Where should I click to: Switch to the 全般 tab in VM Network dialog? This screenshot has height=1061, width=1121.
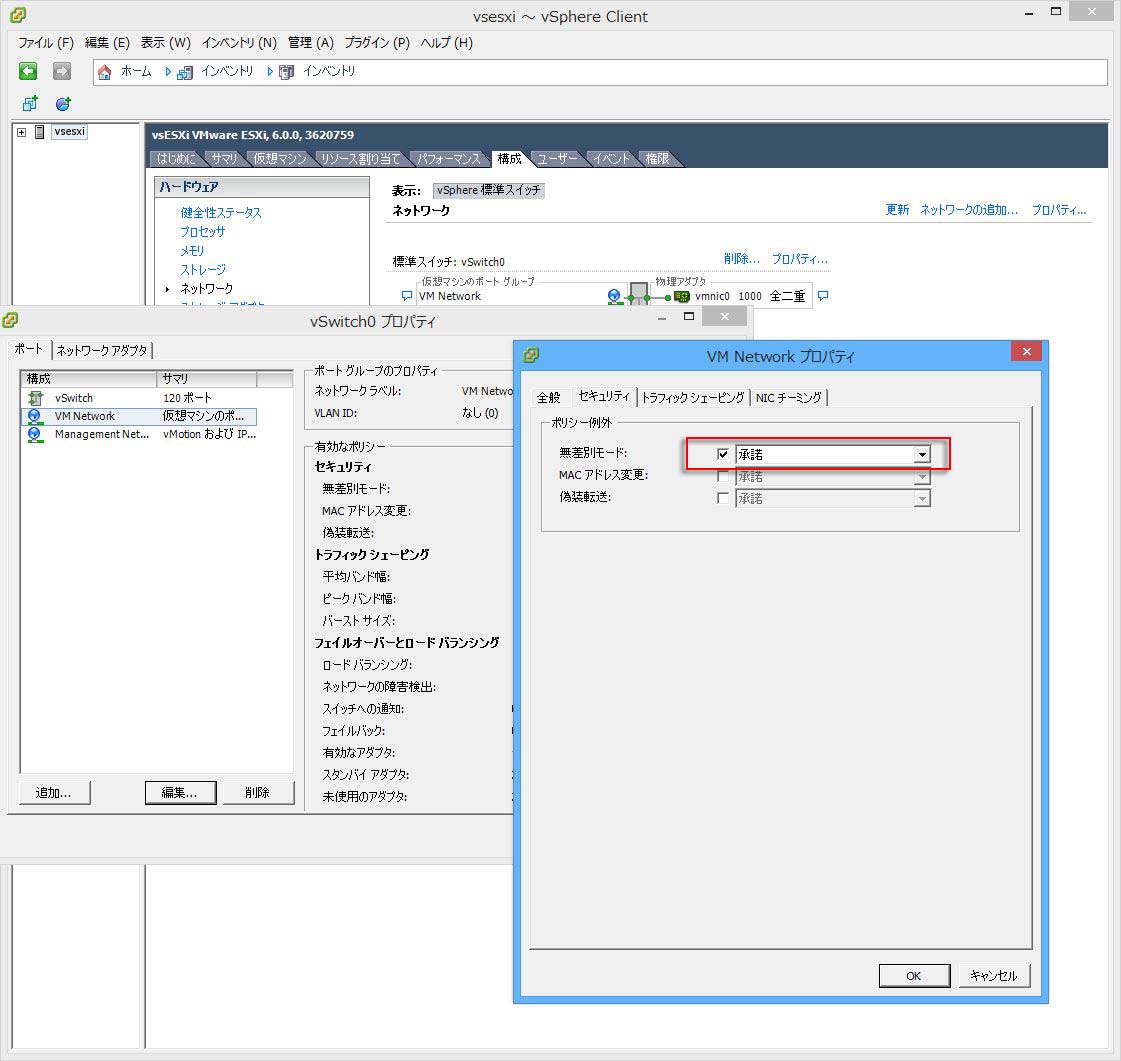[x=549, y=398]
